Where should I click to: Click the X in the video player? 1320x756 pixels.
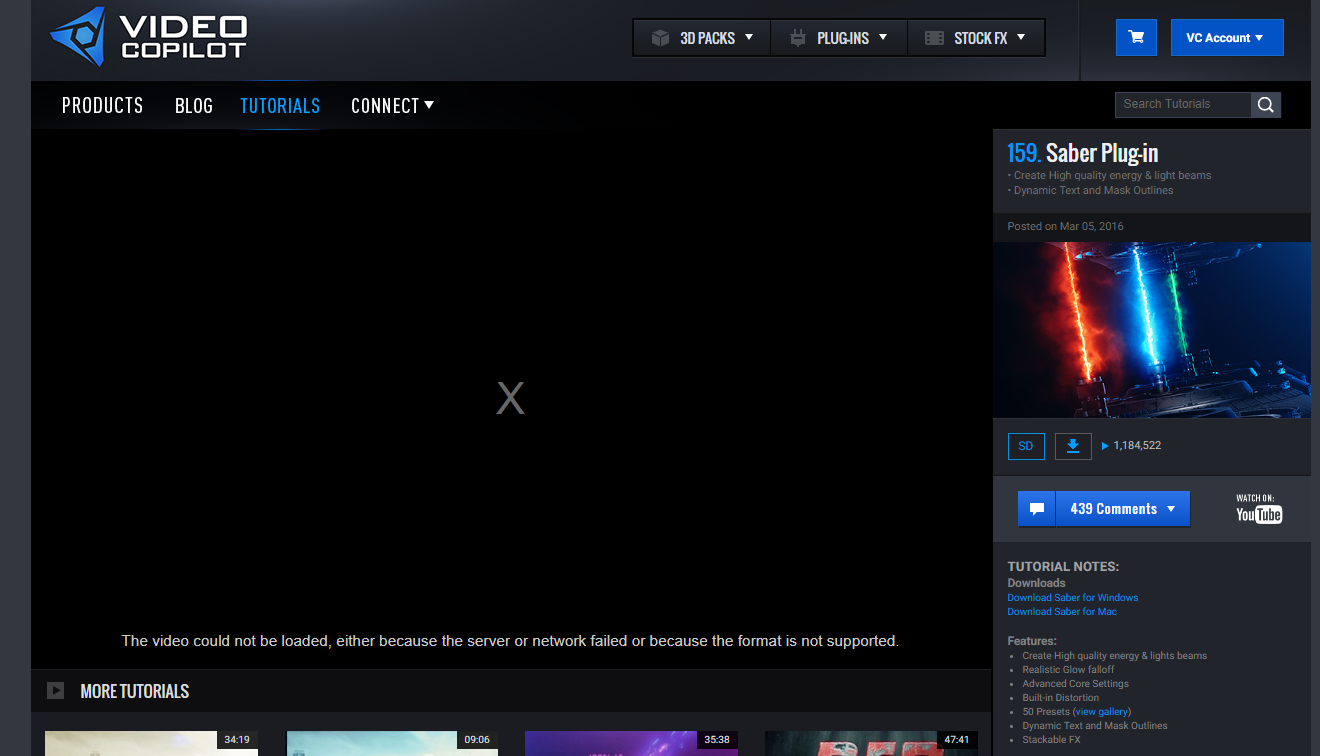coord(510,399)
